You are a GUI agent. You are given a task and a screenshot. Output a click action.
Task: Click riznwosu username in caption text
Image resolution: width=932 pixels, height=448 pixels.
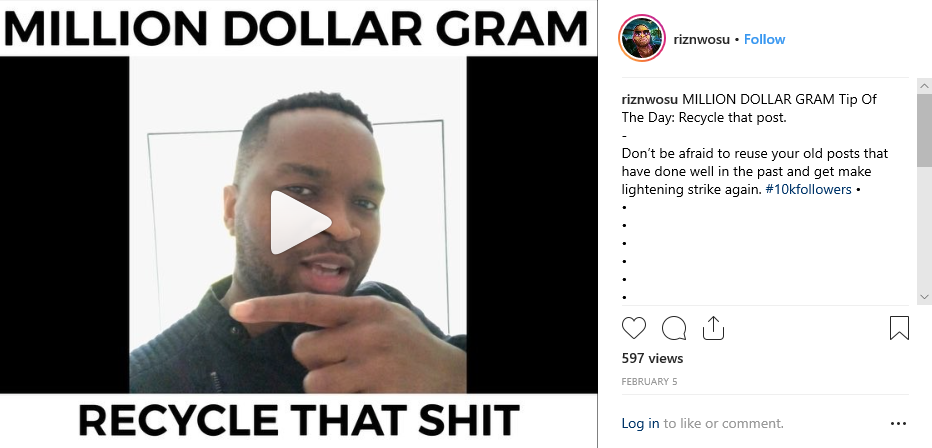650,99
